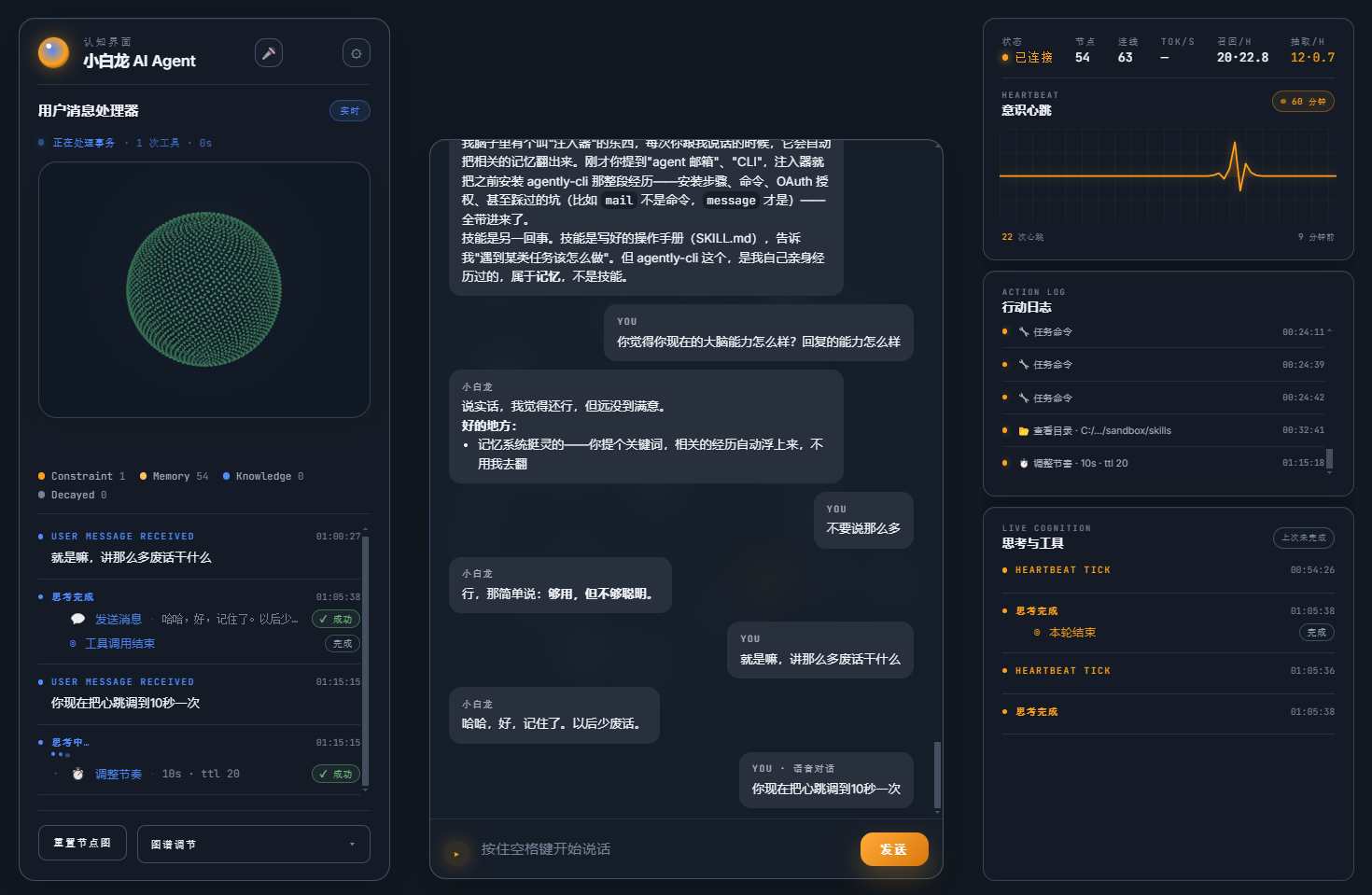Click the 抽取/H 12·0.7 stat

click(x=1312, y=50)
